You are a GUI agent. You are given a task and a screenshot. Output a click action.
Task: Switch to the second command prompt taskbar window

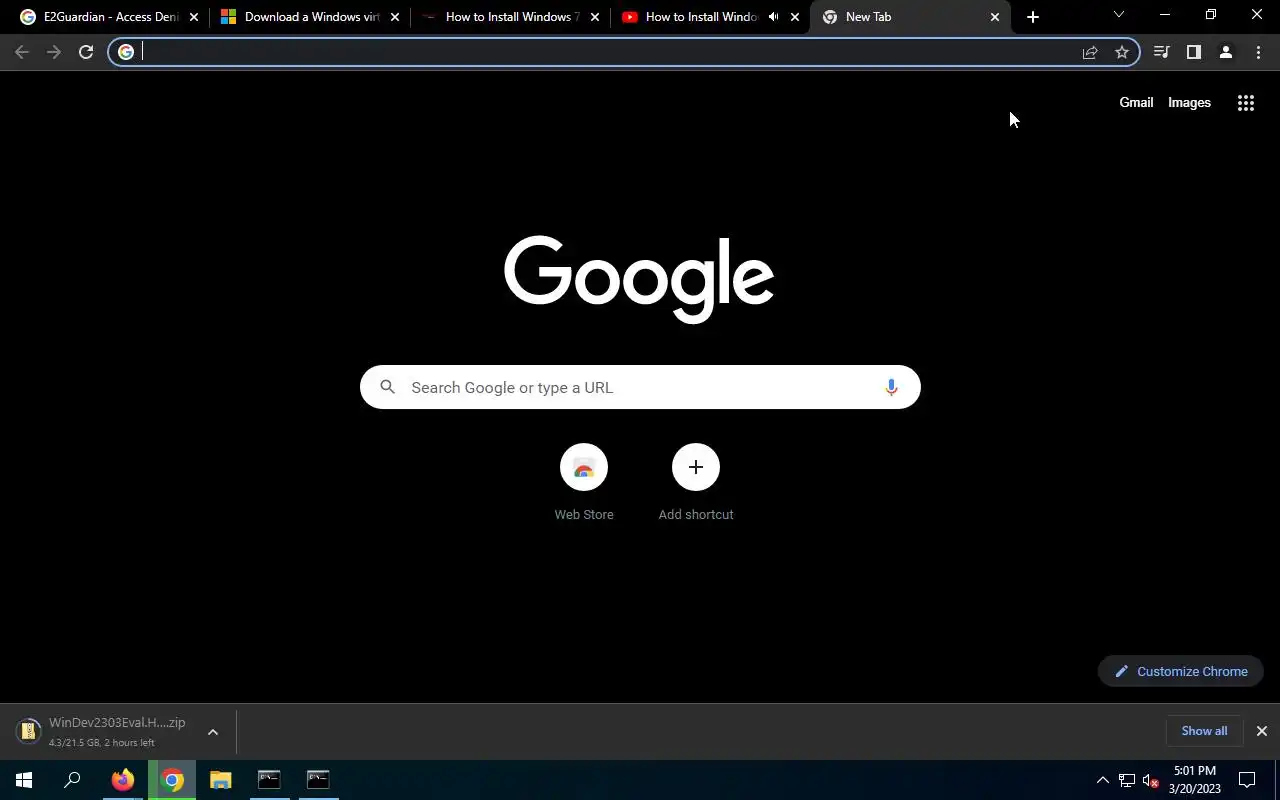click(x=318, y=780)
